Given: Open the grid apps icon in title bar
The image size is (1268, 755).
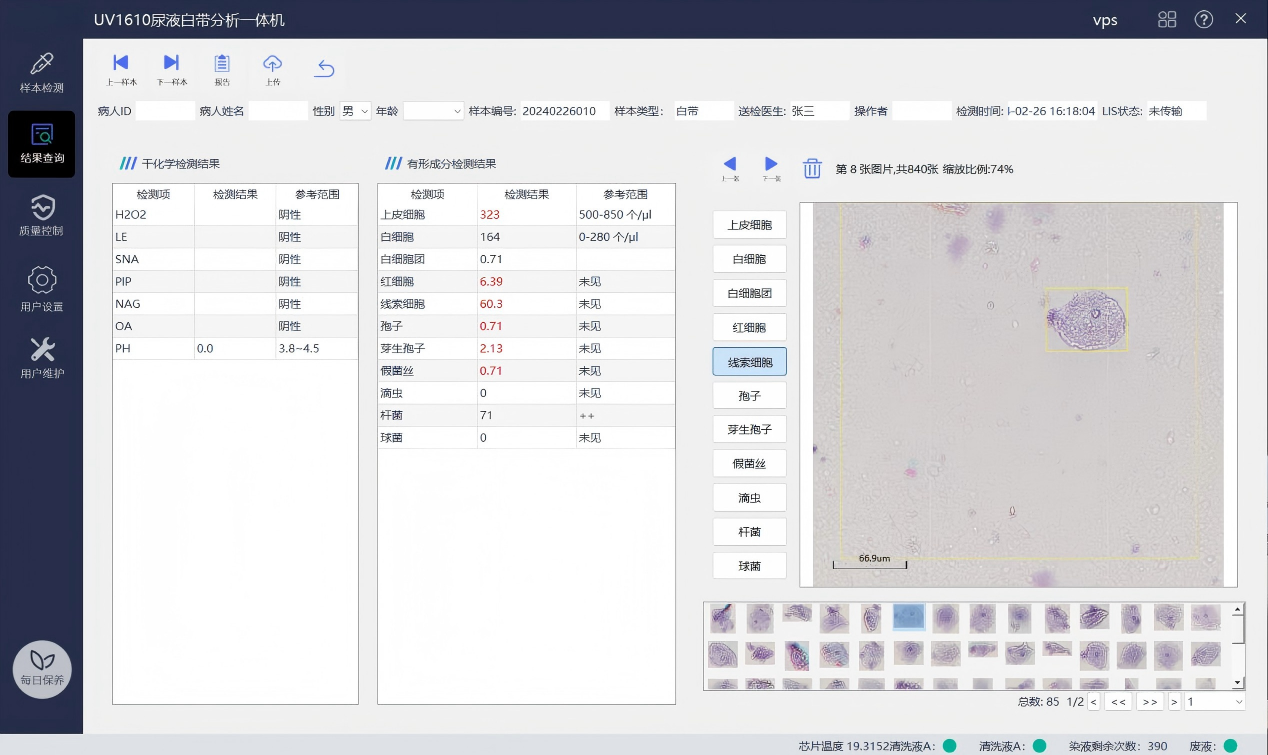Looking at the screenshot, I should point(1167,20).
